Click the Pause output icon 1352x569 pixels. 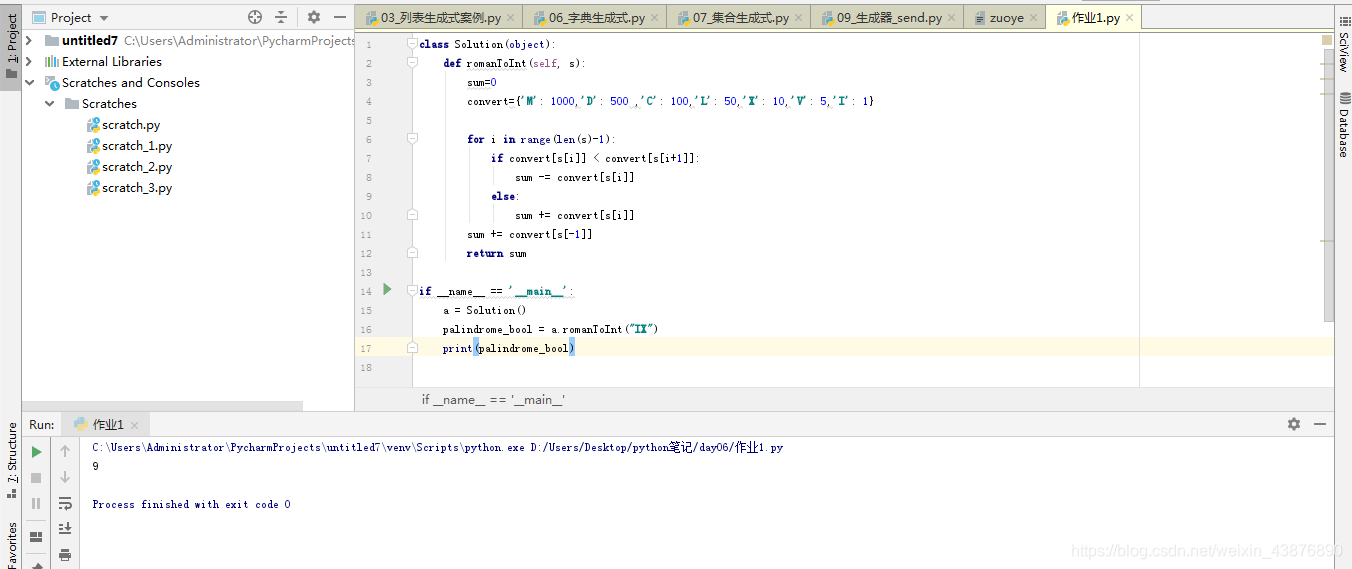pos(37,504)
